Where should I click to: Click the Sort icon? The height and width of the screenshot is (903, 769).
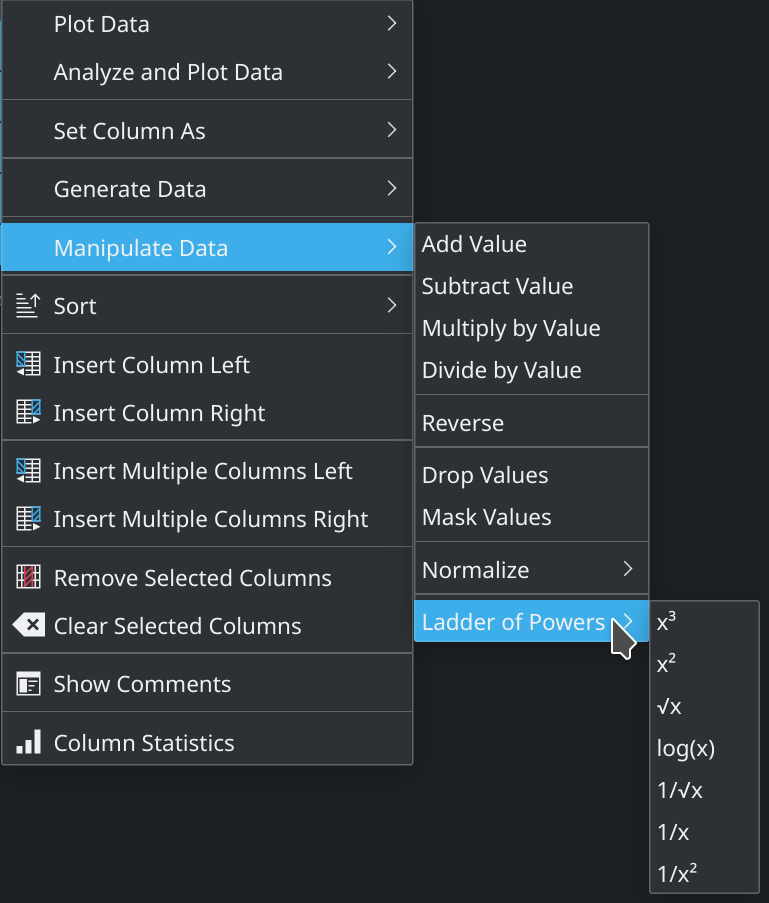(x=28, y=306)
